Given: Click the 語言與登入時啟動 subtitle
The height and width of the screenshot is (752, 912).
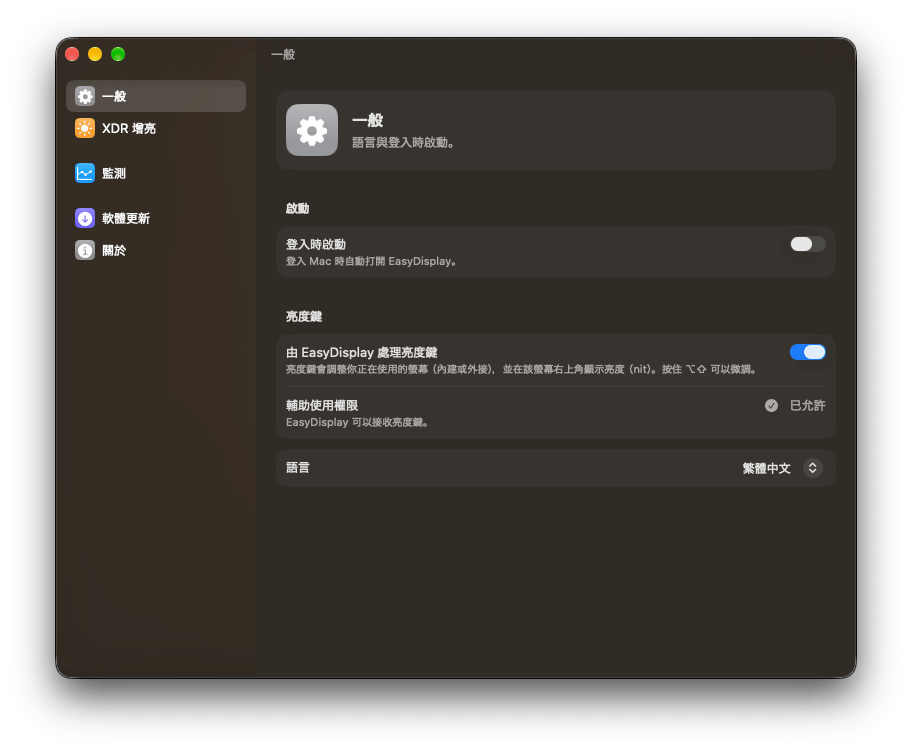Looking at the screenshot, I should click(x=403, y=142).
